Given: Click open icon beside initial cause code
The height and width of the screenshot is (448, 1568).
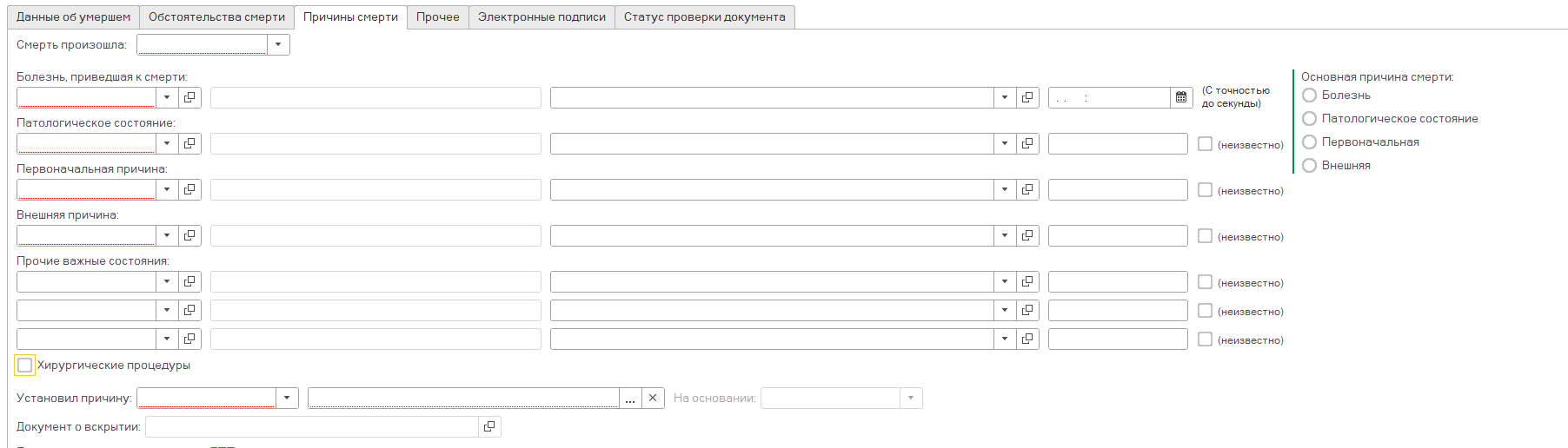Looking at the screenshot, I should [x=189, y=189].
